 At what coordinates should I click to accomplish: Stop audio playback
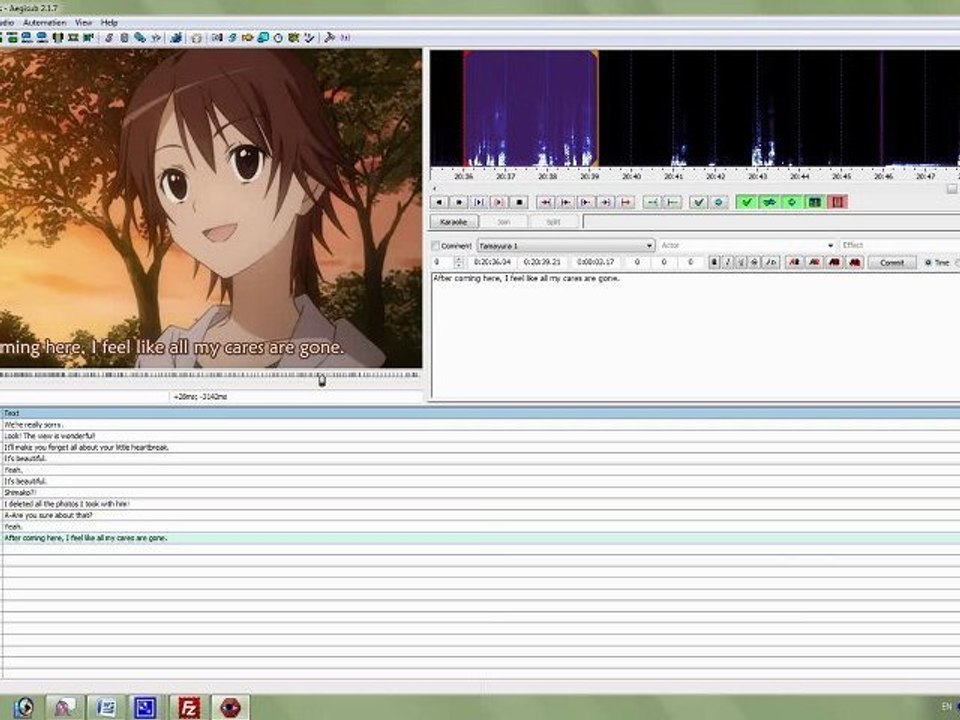click(519, 202)
